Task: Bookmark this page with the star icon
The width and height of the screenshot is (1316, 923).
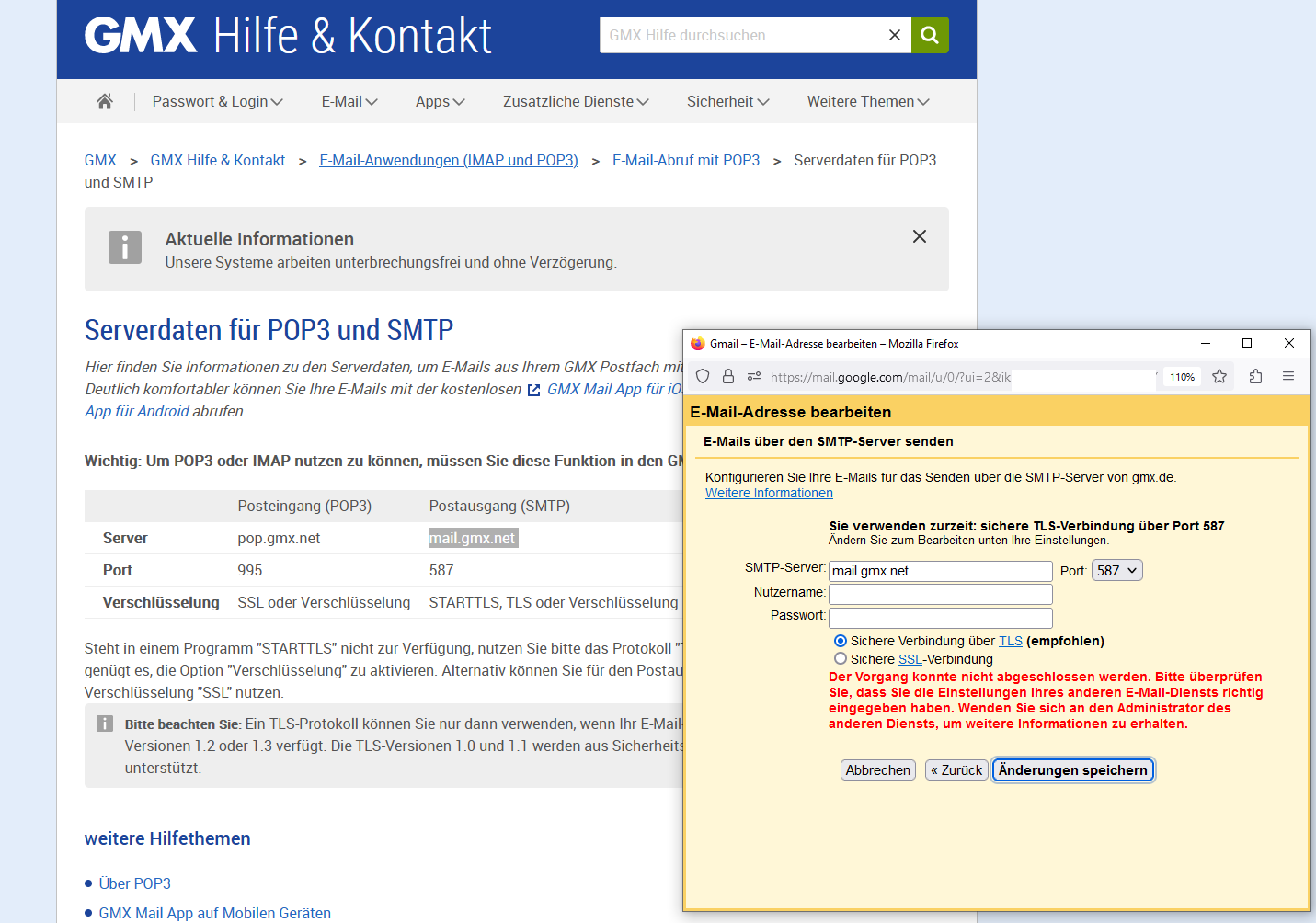Action: pyautogui.click(x=1219, y=376)
